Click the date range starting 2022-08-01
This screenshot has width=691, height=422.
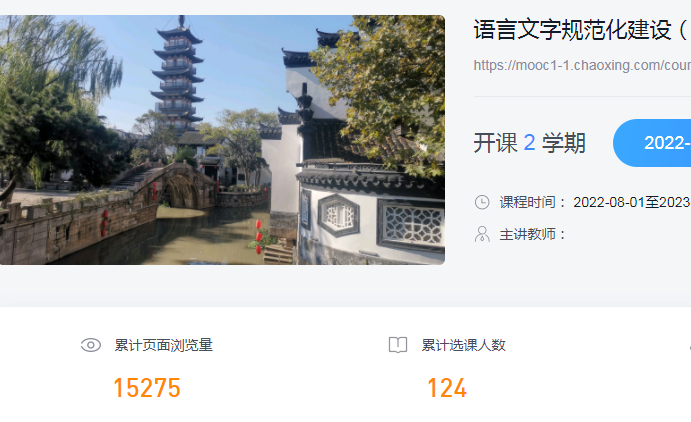[632, 202]
